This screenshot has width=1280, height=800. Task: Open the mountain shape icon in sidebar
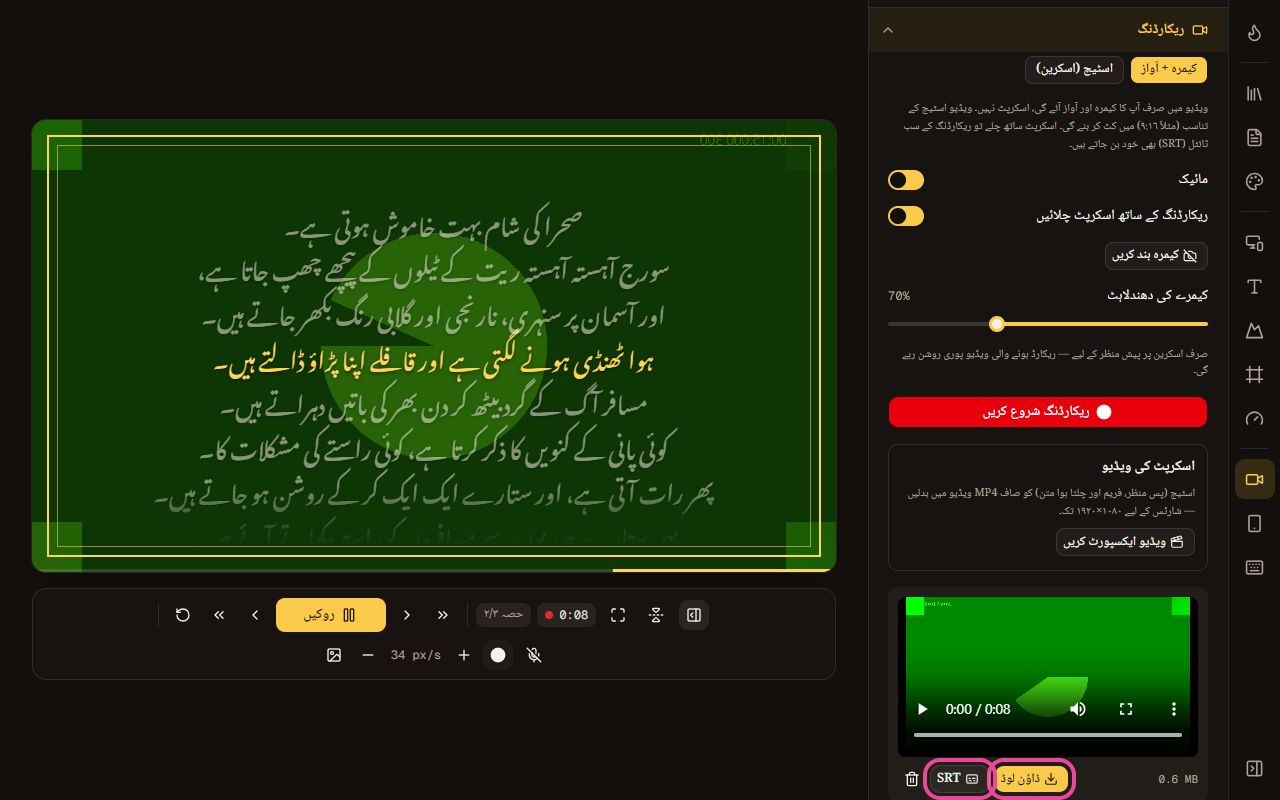tap(1254, 330)
